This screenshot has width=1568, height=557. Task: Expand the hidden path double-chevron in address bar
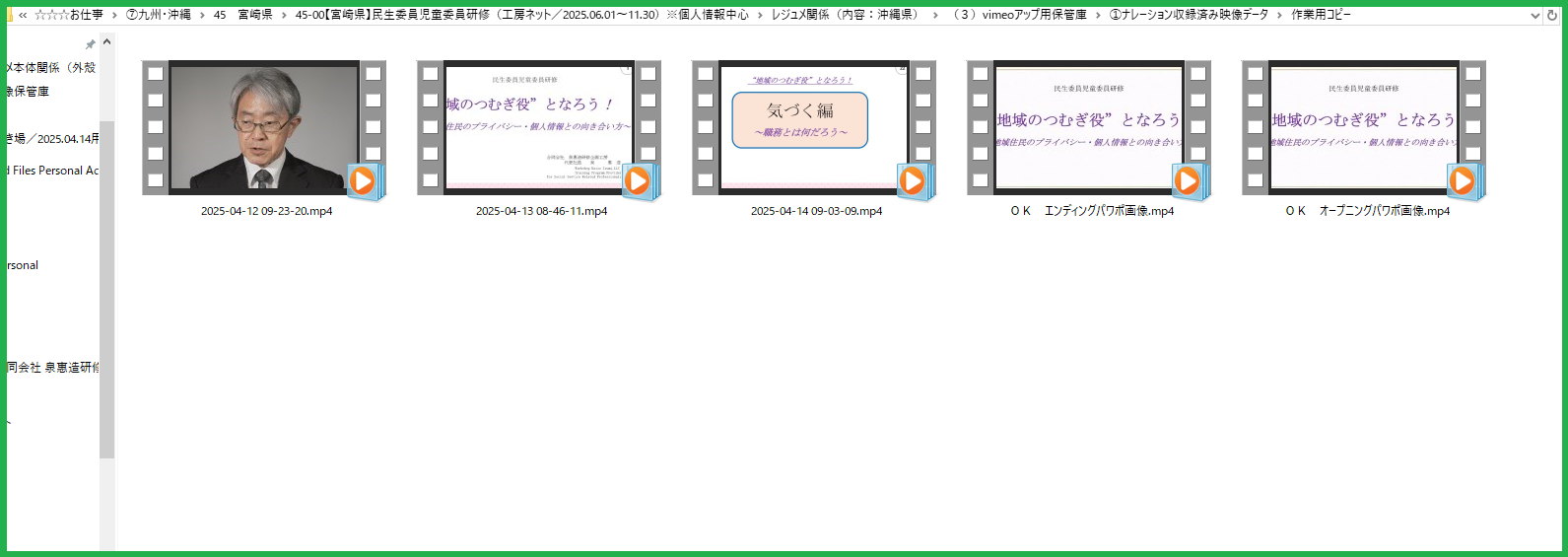23,15
